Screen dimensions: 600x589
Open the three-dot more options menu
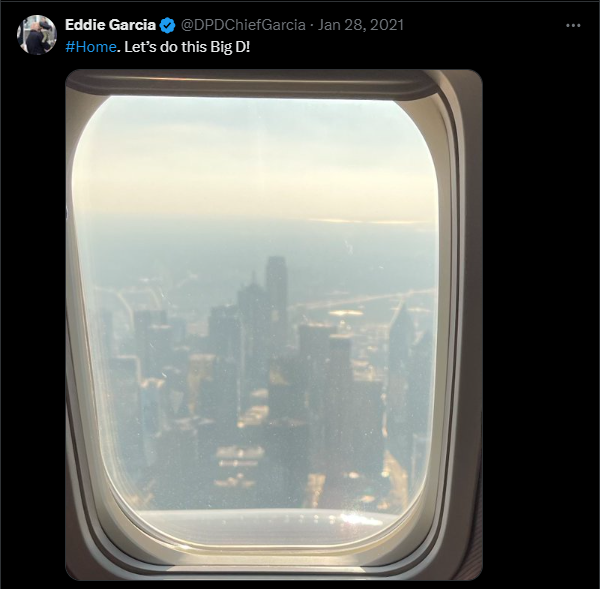pyautogui.click(x=573, y=25)
